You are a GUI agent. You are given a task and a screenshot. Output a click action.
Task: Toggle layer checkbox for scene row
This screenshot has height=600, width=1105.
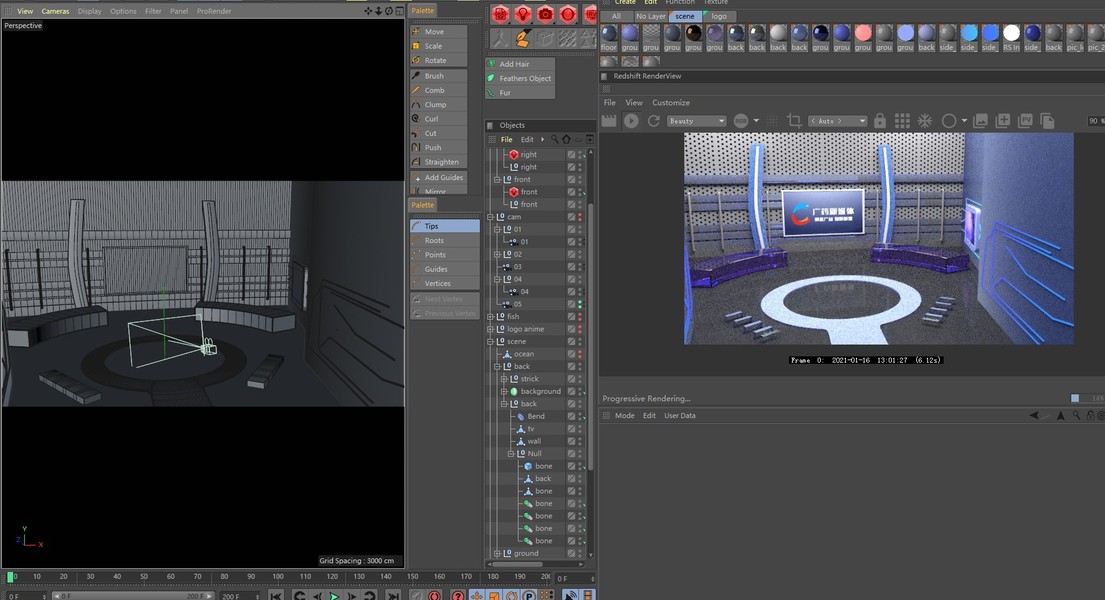(x=572, y=342)
